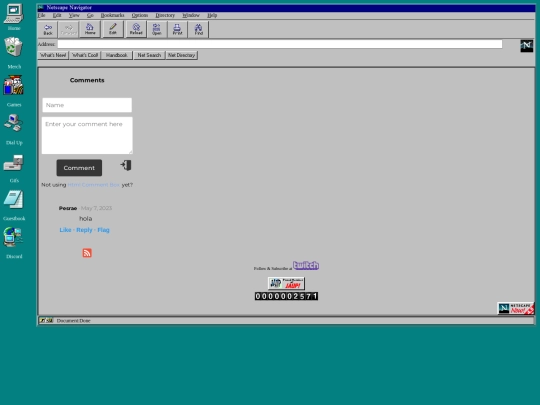Click the commenter name Pesrae

[68, 208]
